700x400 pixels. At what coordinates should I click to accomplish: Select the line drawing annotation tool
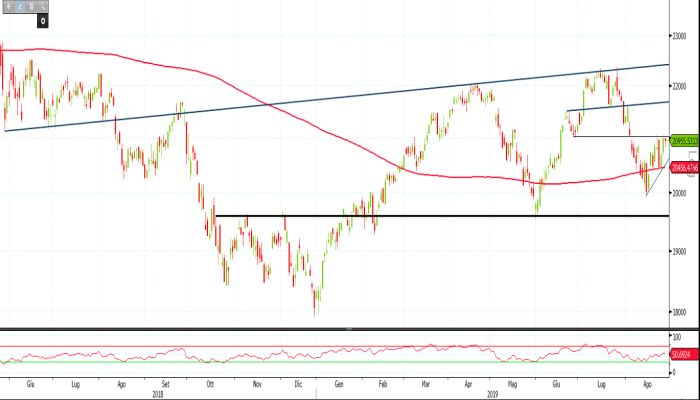tap(20, 6)
